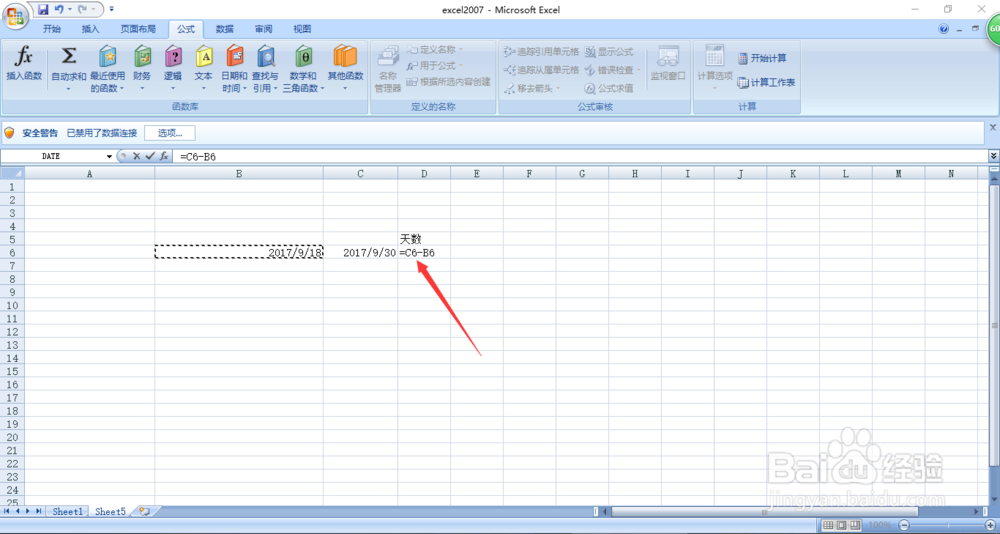Switch to the Data (数据) ribbon tab
This screenshot has height=534, width=1000.
224,29
